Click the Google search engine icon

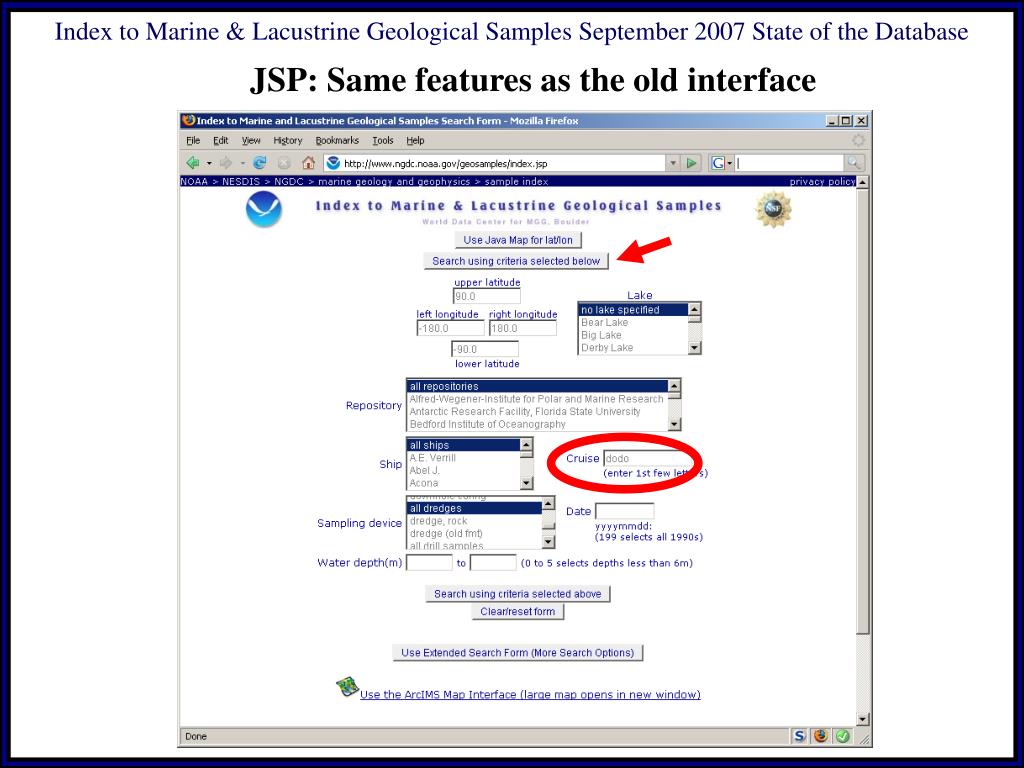(x=718, y=163)
